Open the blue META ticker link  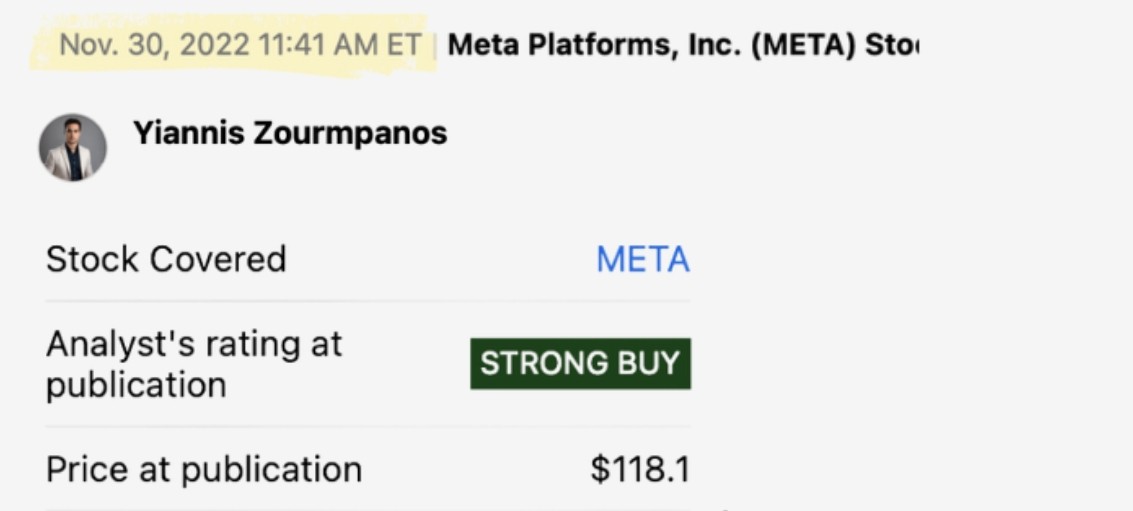(x=642, y=260)
